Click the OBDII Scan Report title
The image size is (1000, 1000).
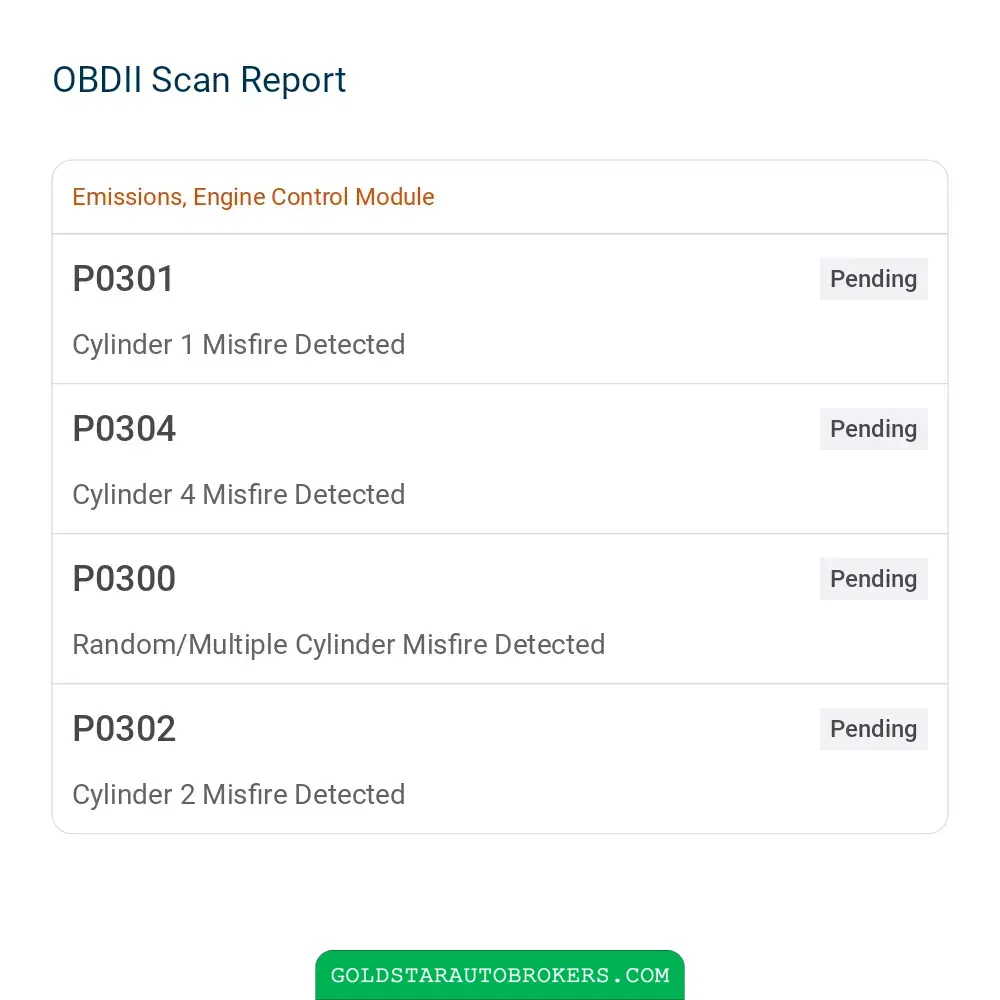199,80
